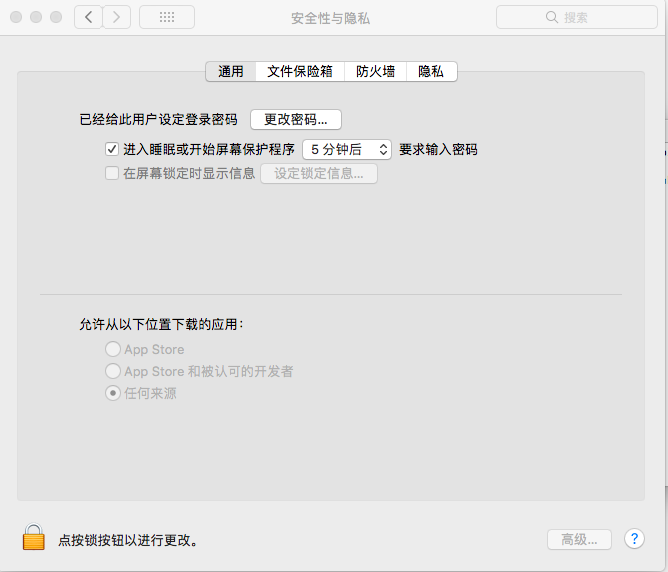This screenshot has width=668, height=572.
Task: Select the App Store radio option
Action: click(113, 349)
